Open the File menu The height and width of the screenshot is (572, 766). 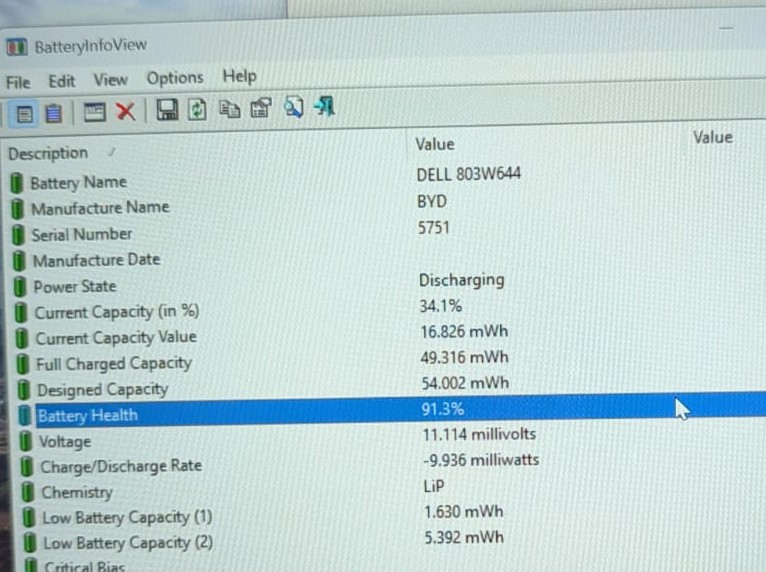(19, 83)
